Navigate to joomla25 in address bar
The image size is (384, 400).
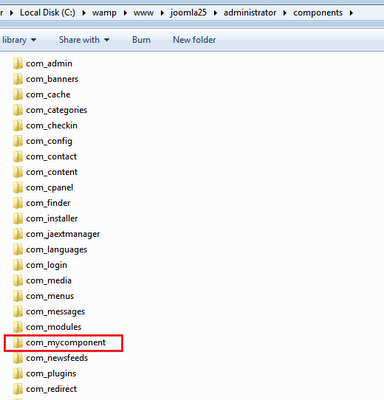click(x=188, y=13)
